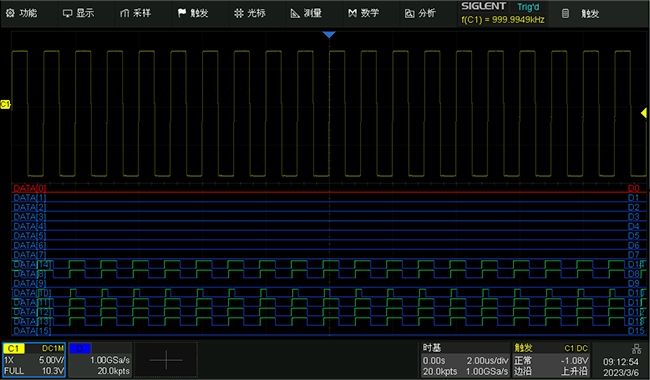Click the 09:12:54 clock display
650x380 pixels.
[x=621, y=362]
